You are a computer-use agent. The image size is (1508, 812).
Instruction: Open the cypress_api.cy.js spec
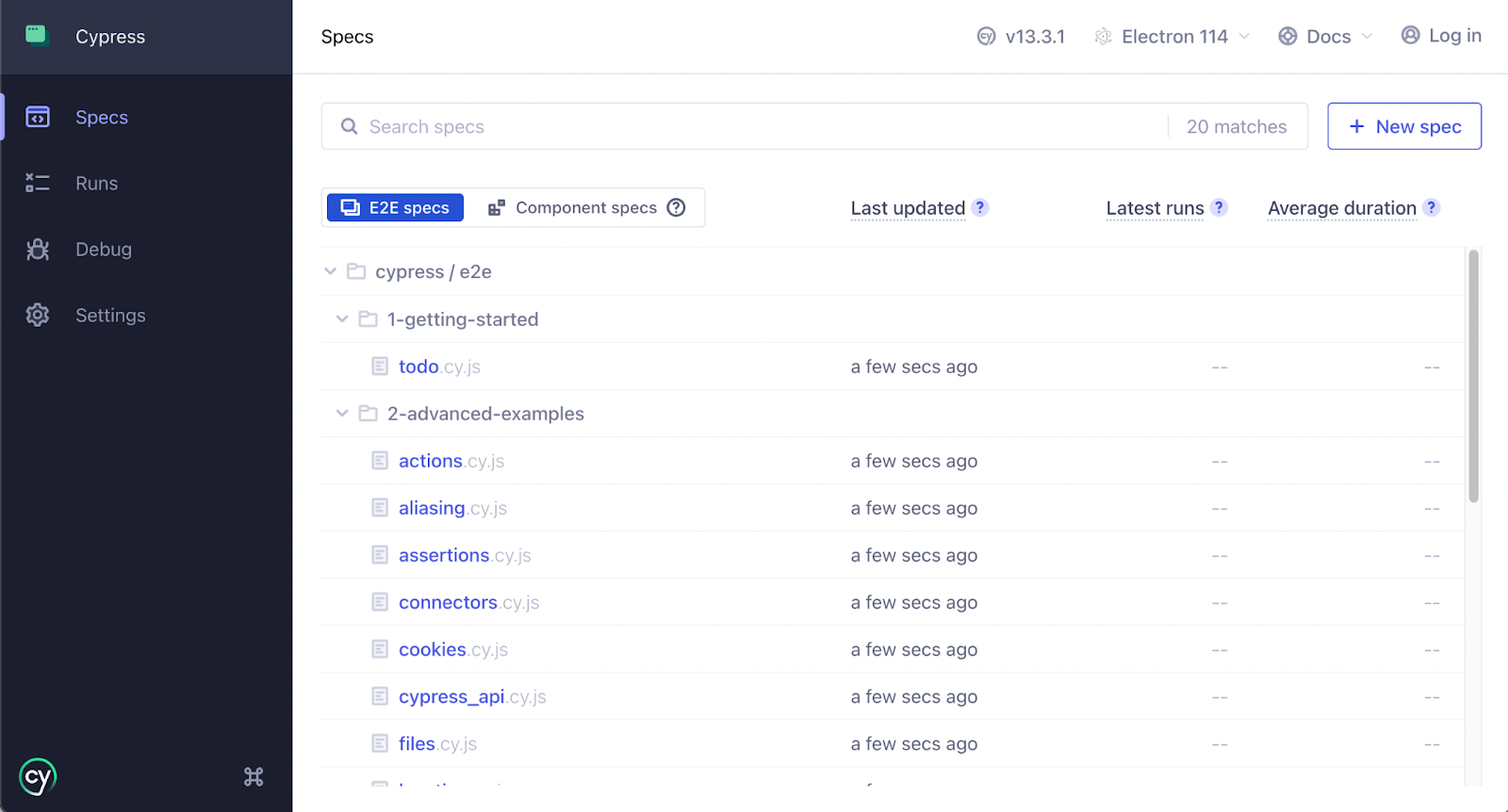(472, 696)
